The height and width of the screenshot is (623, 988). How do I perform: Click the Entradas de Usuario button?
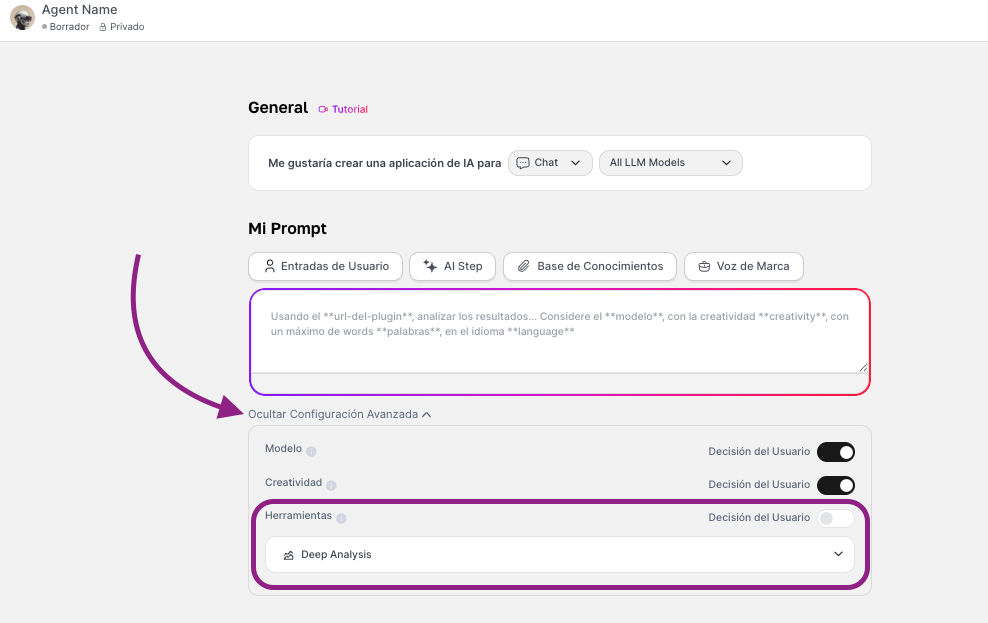[326, 266]
